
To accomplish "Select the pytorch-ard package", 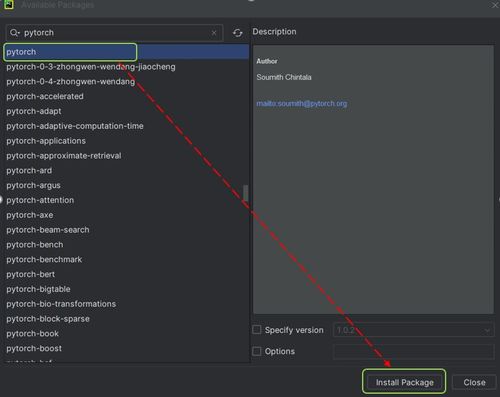I will click(x=126, y=171).
